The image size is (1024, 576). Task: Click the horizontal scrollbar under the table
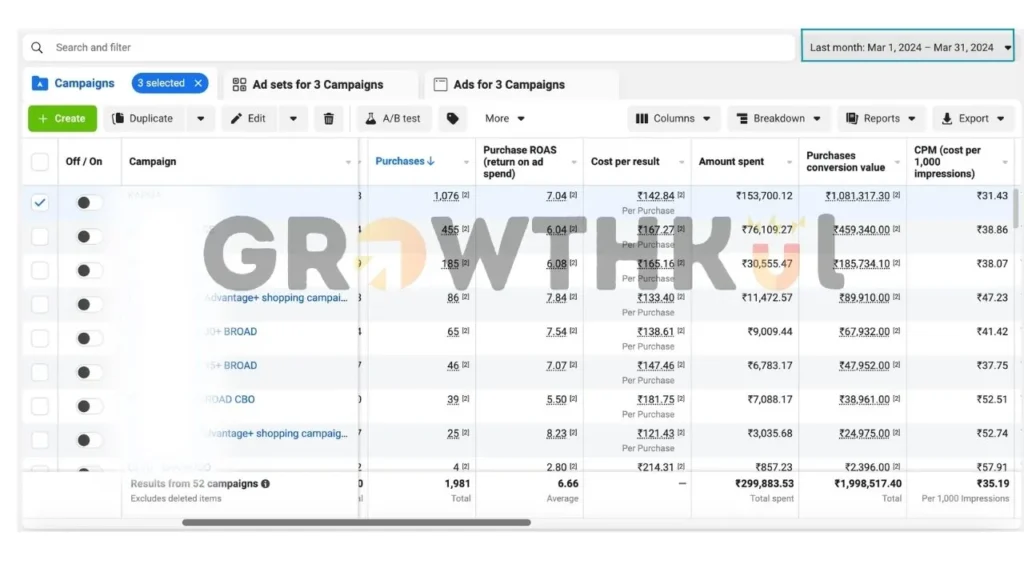pyautogui.click(x=355, y=522)
